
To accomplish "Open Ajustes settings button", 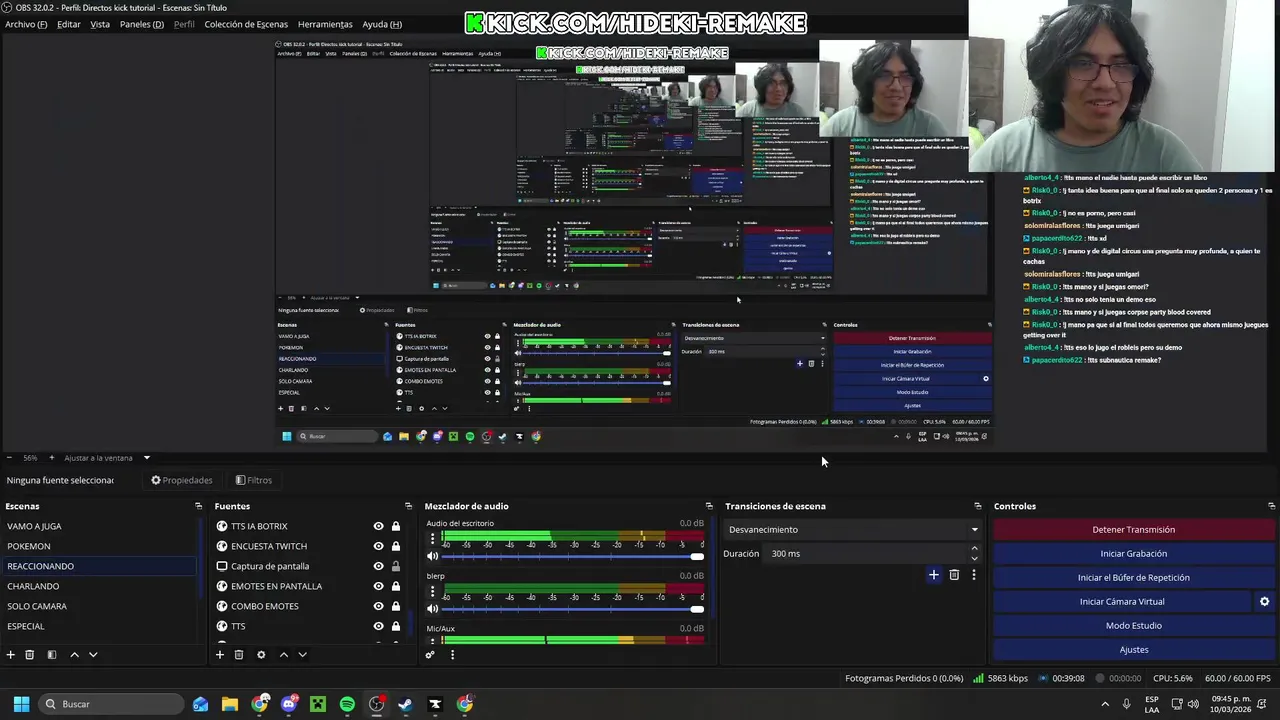I will pos(1133,650).
